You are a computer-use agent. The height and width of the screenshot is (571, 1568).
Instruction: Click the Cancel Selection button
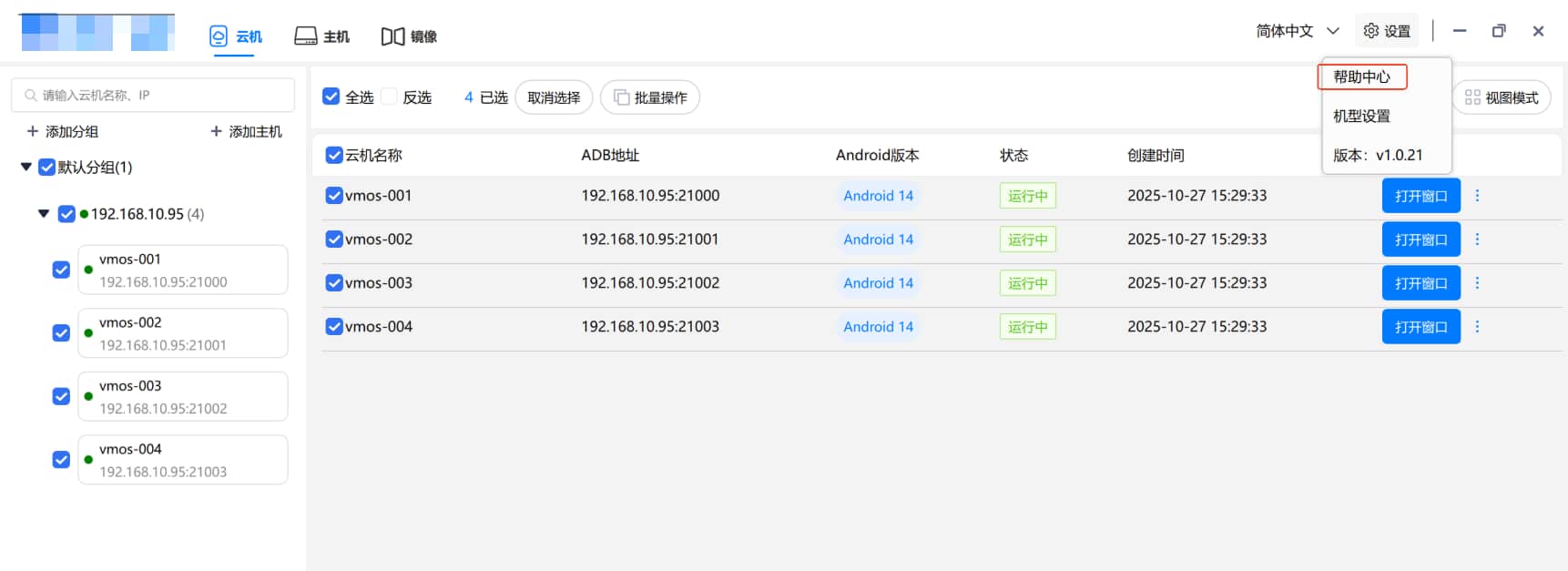(x=554, y=97)
